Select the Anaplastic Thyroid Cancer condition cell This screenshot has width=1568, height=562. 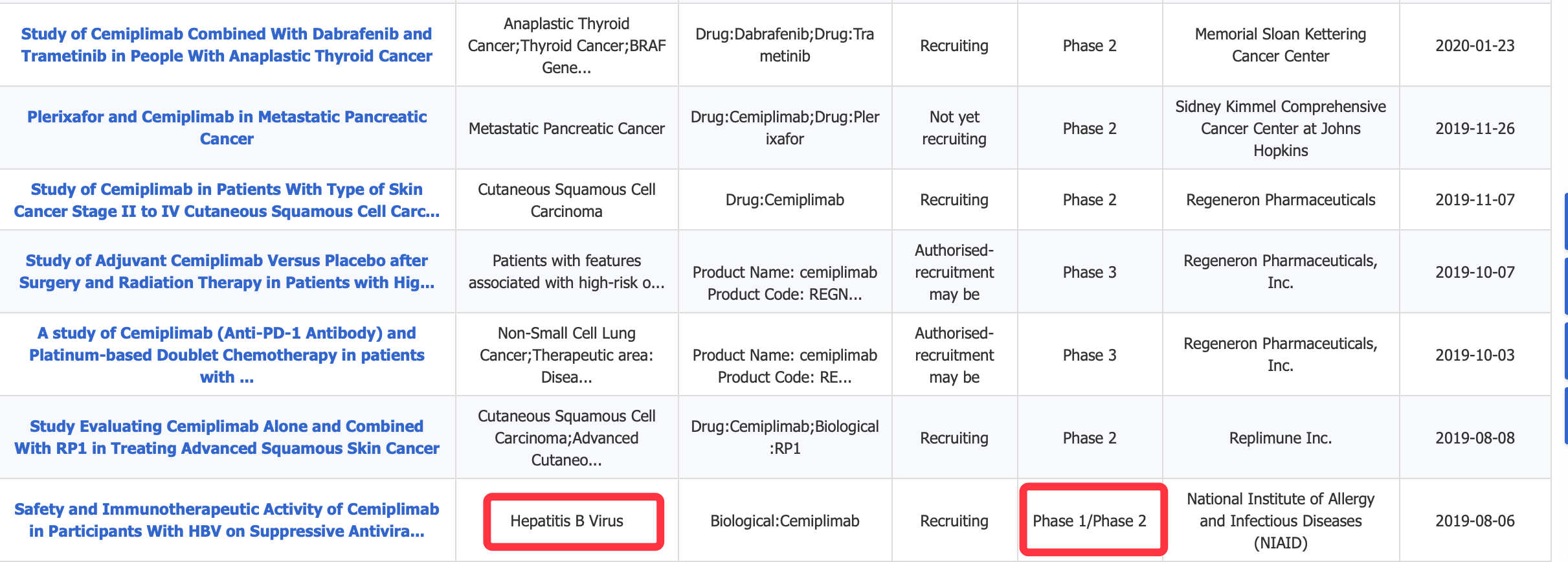pos(566,45)
